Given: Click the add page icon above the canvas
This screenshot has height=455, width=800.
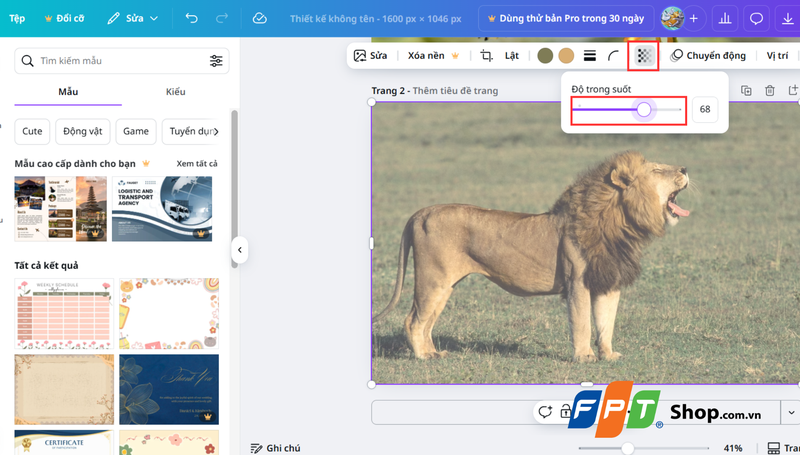Looking at the screenshot, I should coord(793,91).
